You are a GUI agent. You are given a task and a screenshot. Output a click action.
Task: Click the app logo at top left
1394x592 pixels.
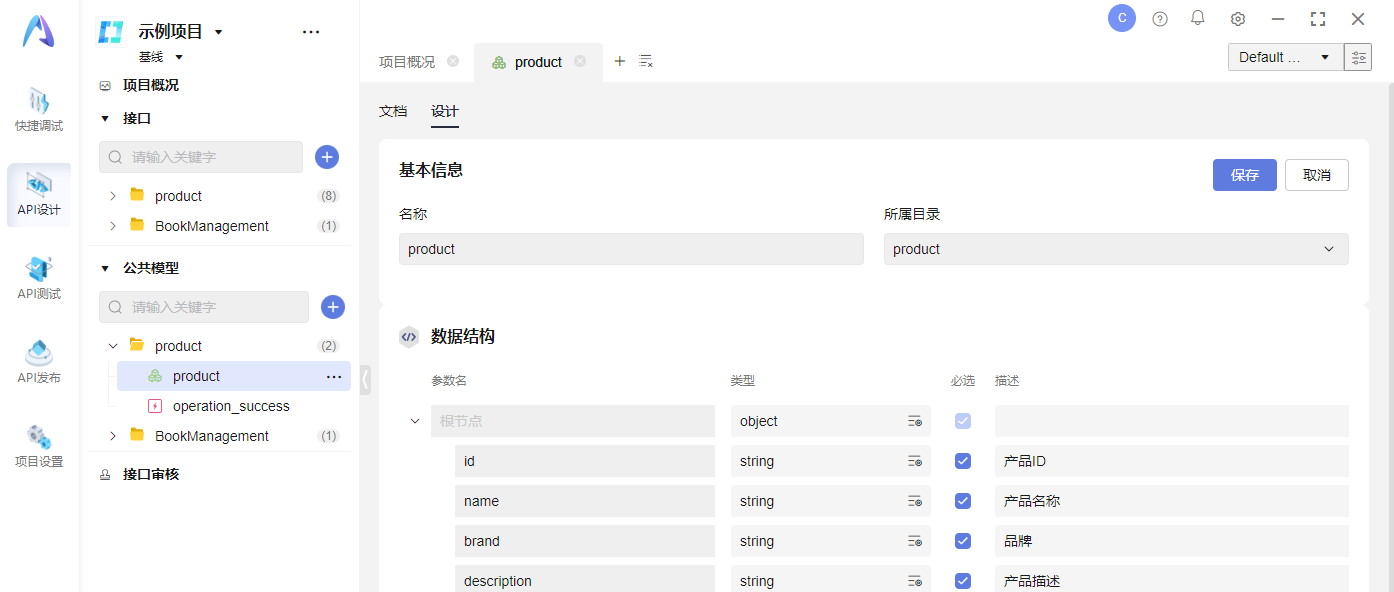coord(39,32)
